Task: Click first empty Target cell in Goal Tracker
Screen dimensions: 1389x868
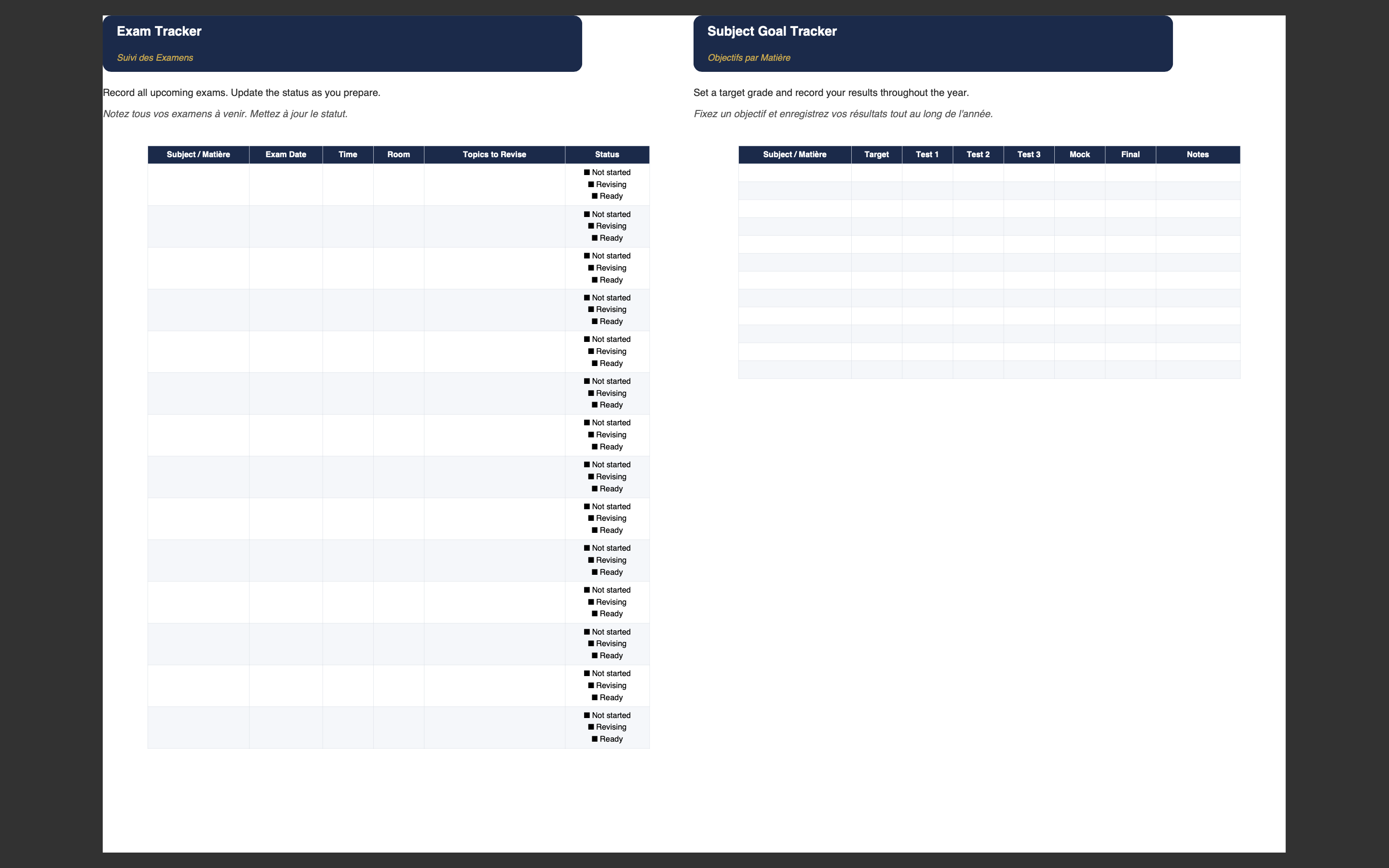Action: (876, 173)
